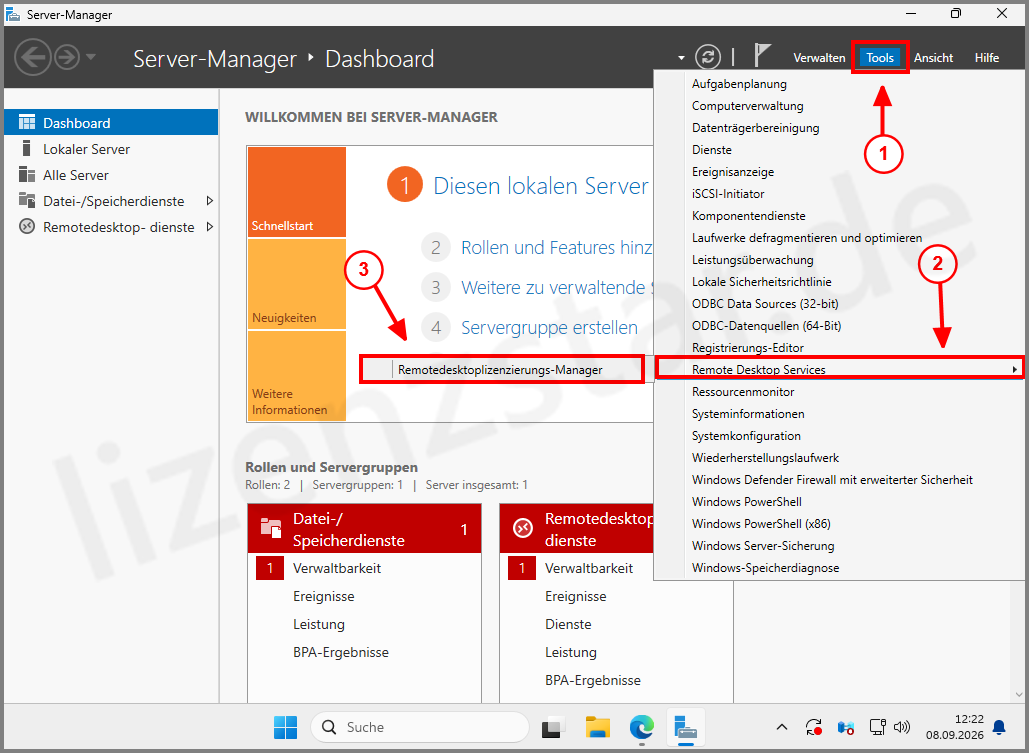
Task: Click Remotedesktopdienste tile header
Action: 577,529
